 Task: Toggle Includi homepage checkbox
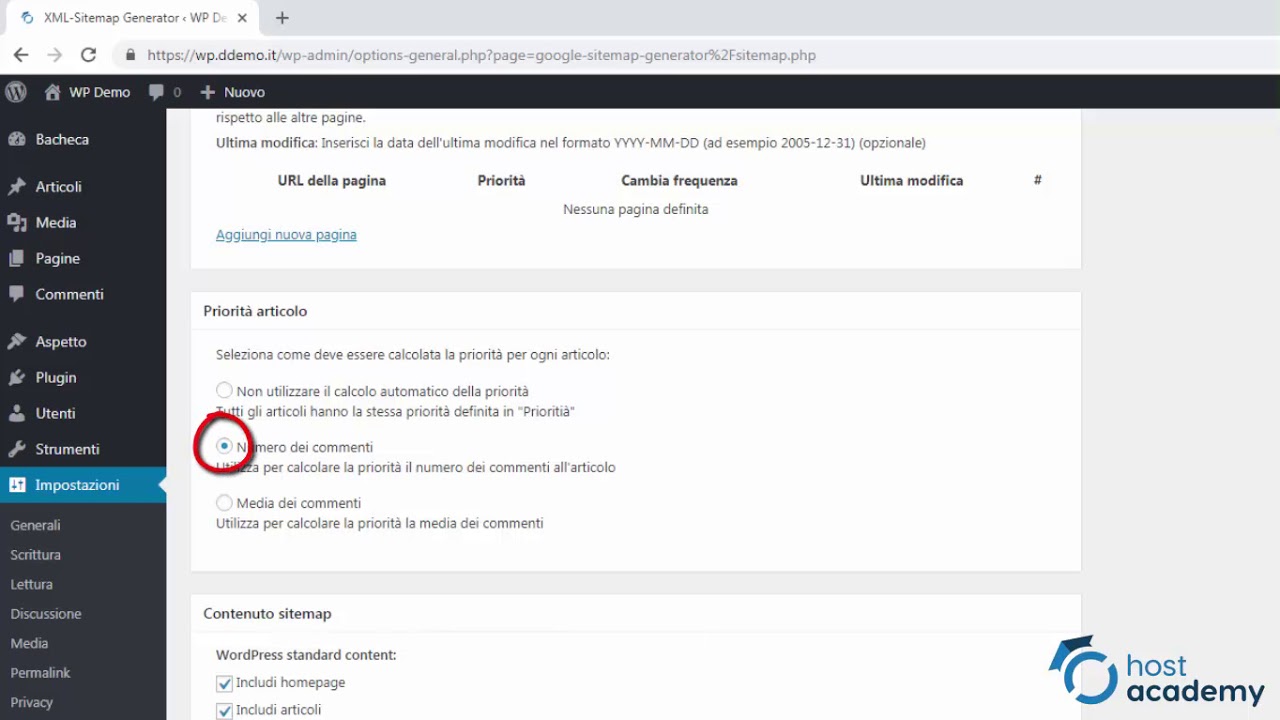pyautogui.click(x=224, y=683)
